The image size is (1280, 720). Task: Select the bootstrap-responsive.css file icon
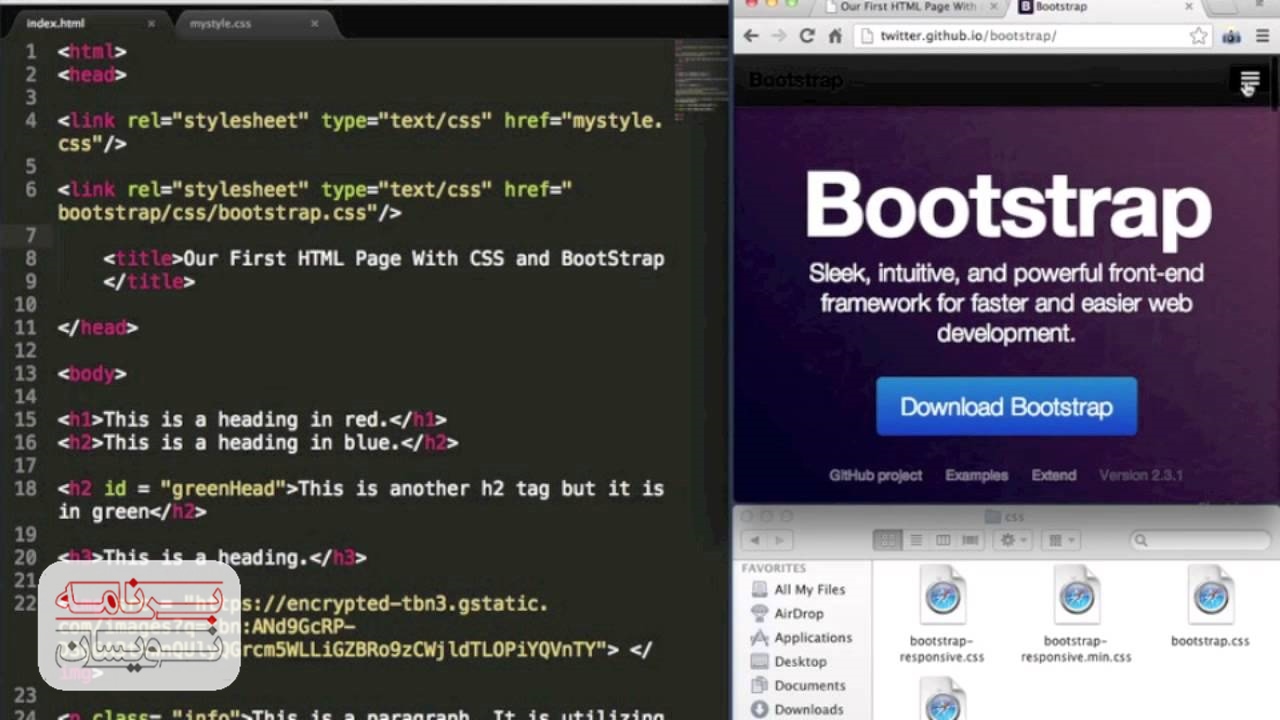tap(942, 597)
